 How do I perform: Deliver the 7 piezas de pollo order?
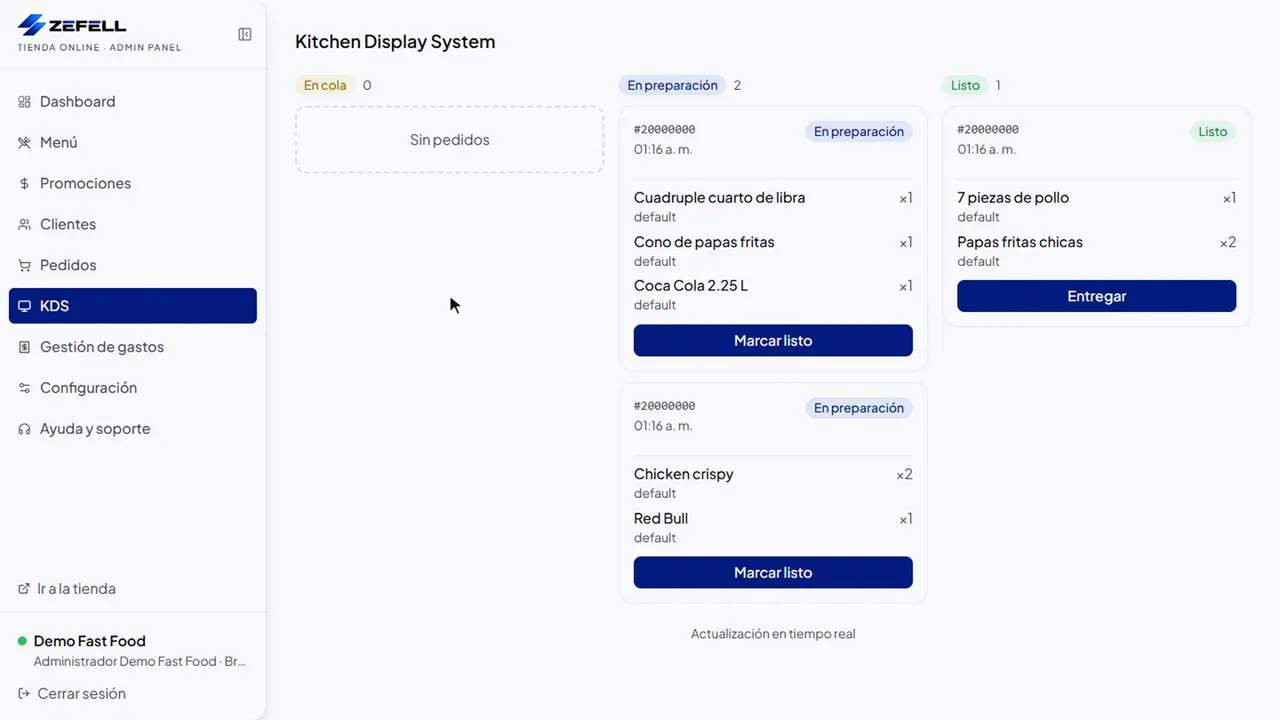coord(1096,296)
